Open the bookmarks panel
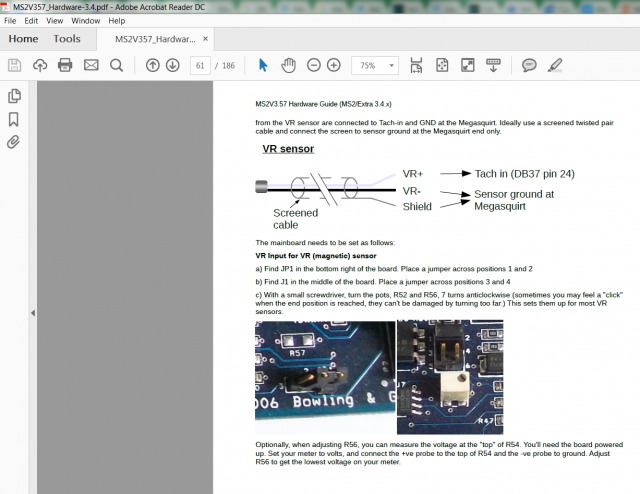 coord(14,119)
